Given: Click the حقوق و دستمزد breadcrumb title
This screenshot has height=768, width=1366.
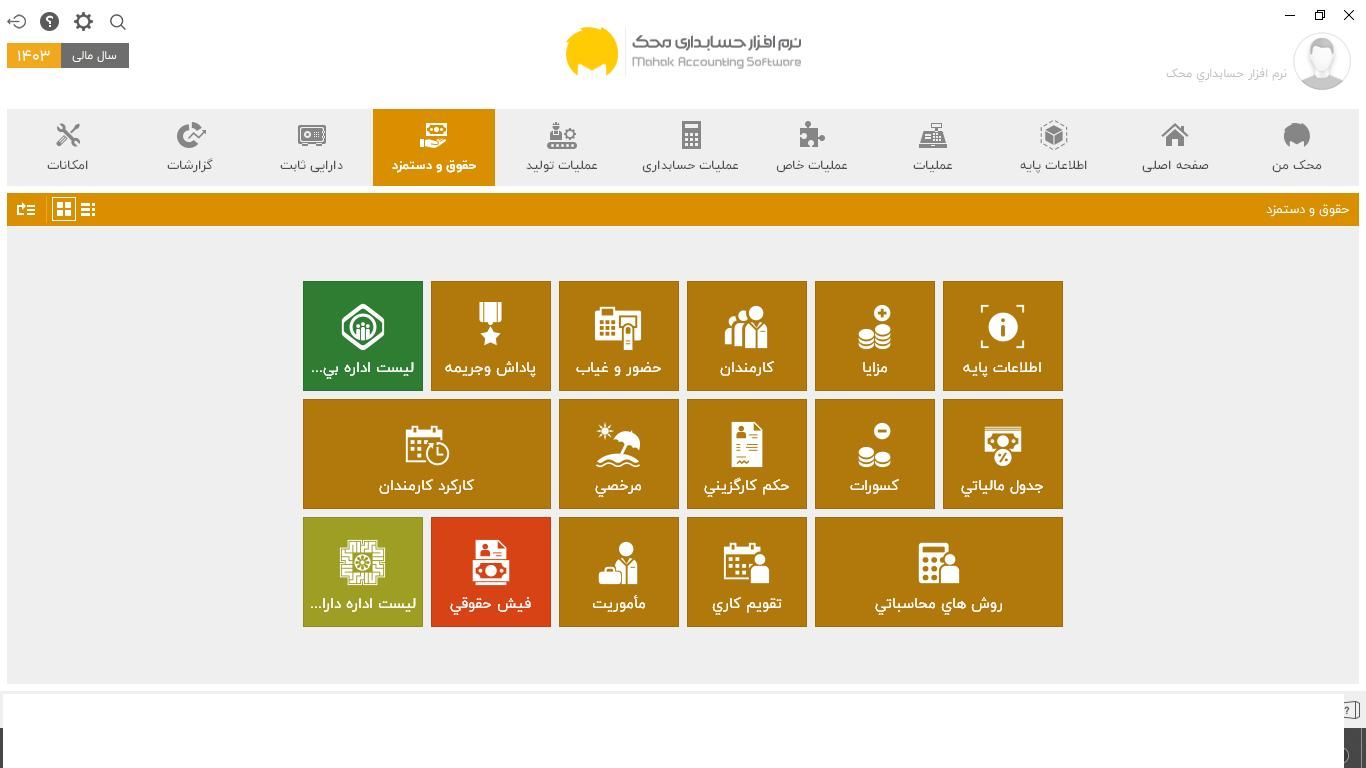Looking at the screenshot, I should pos(1307,209).
